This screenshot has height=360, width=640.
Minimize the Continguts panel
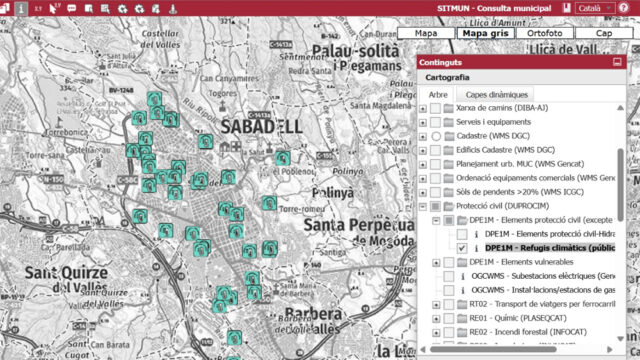(x=617, y=62)
